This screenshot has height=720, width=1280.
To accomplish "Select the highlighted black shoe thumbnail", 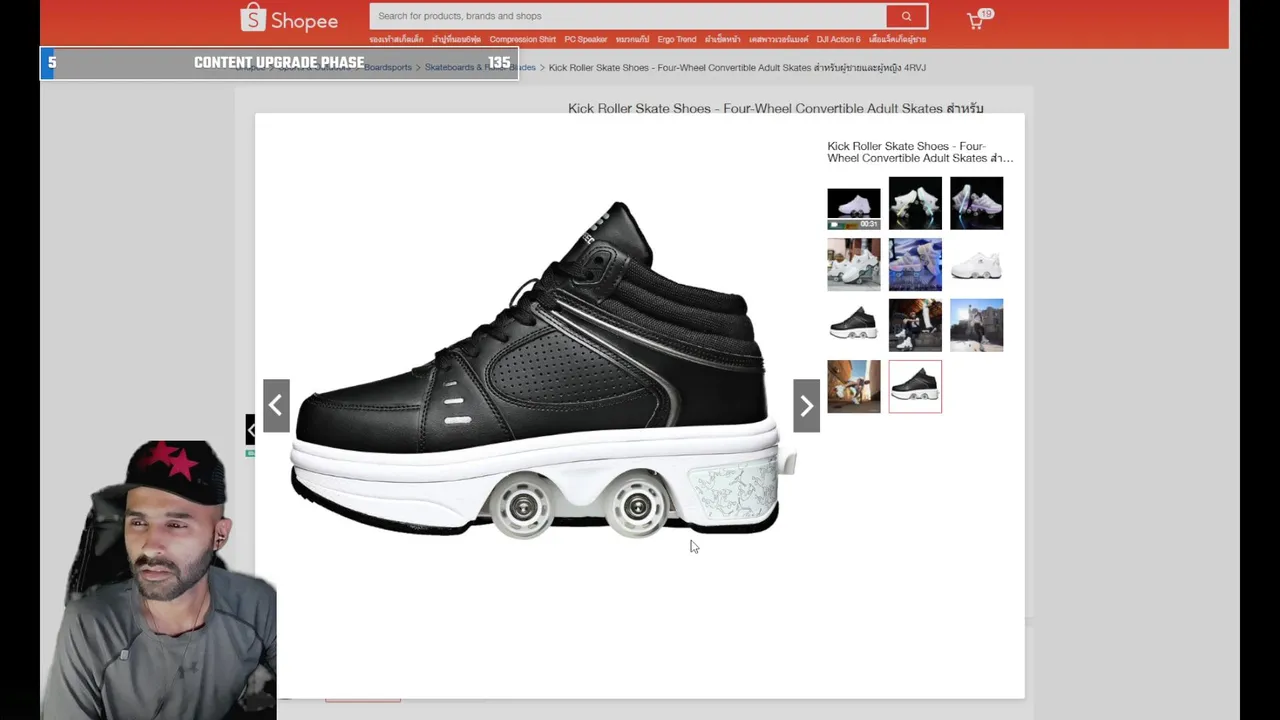I will point(915,386).
